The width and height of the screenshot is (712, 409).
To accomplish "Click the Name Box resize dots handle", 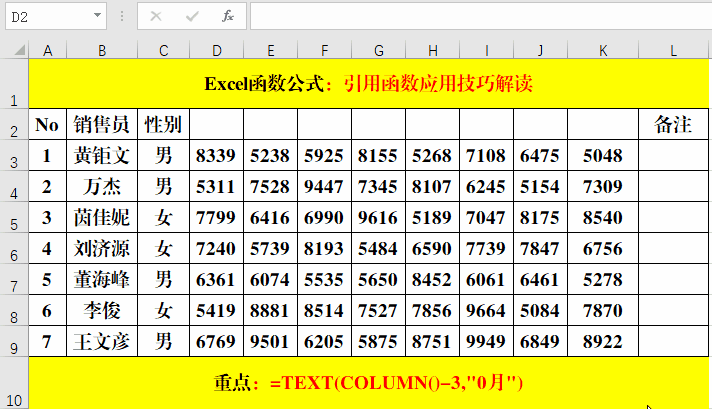I will pyautogui.click(x=121, y=16).
